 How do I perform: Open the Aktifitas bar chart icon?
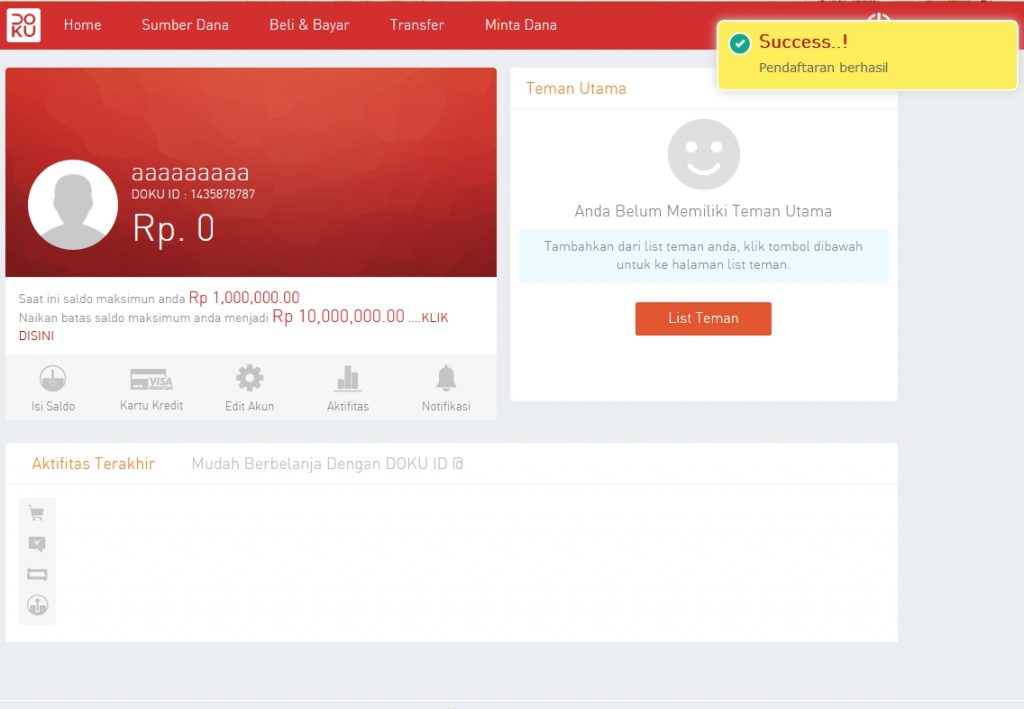pos(347,378)
